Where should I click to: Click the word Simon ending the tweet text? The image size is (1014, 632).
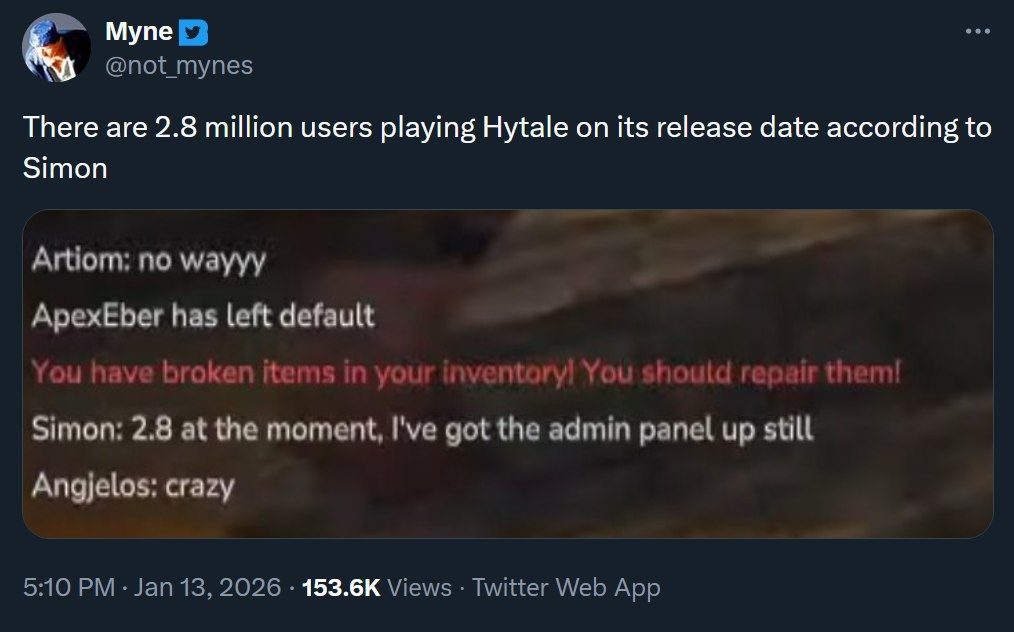tap(64, 167)
